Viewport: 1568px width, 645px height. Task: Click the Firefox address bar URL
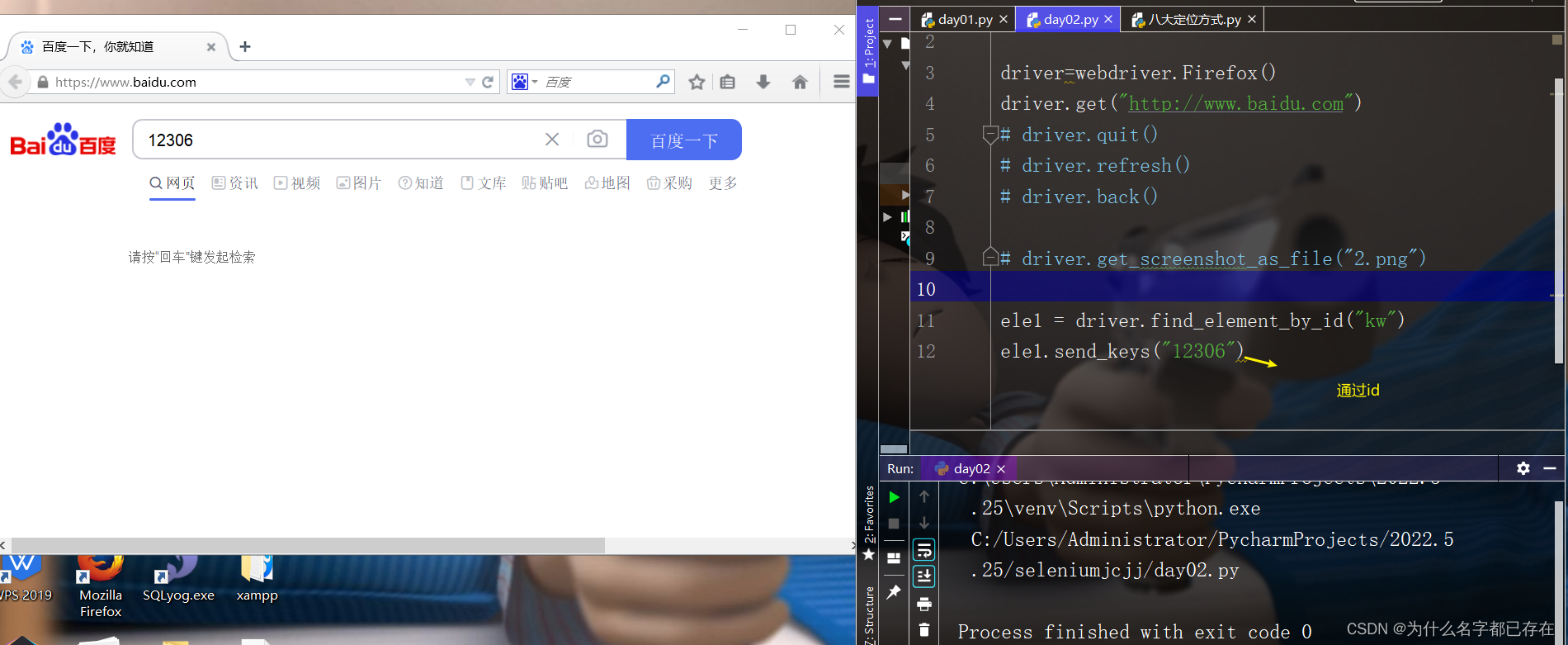click(125, 82)
